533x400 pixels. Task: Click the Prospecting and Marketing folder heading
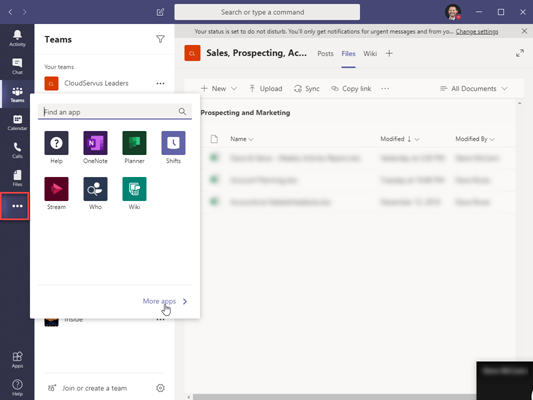245,113
